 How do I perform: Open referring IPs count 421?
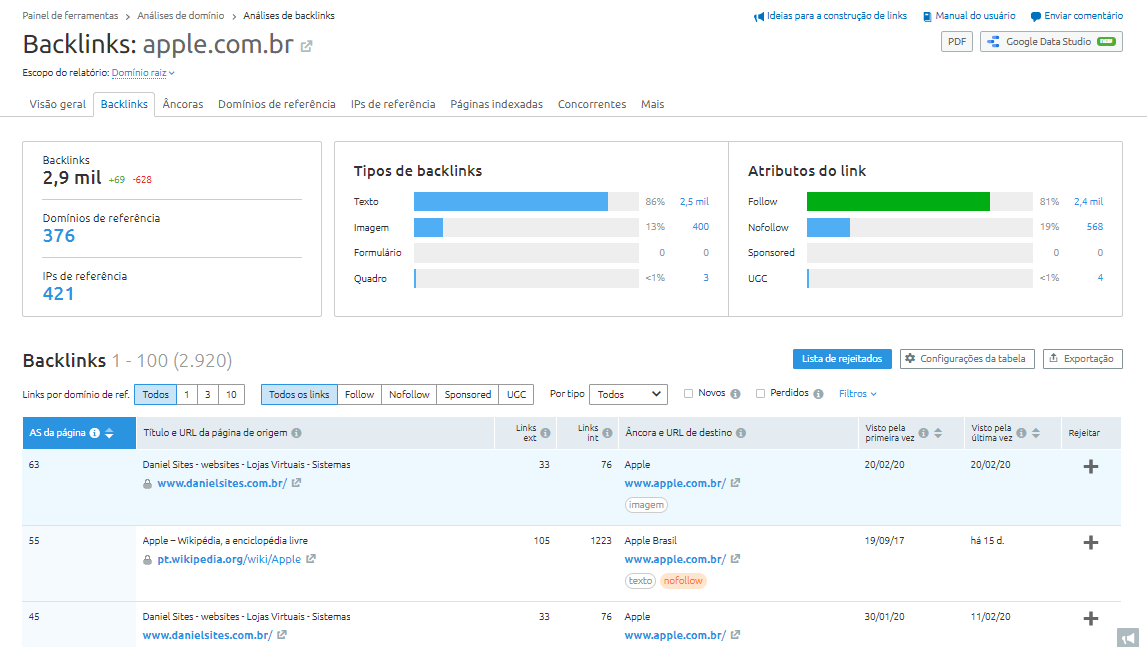[59, 293]
